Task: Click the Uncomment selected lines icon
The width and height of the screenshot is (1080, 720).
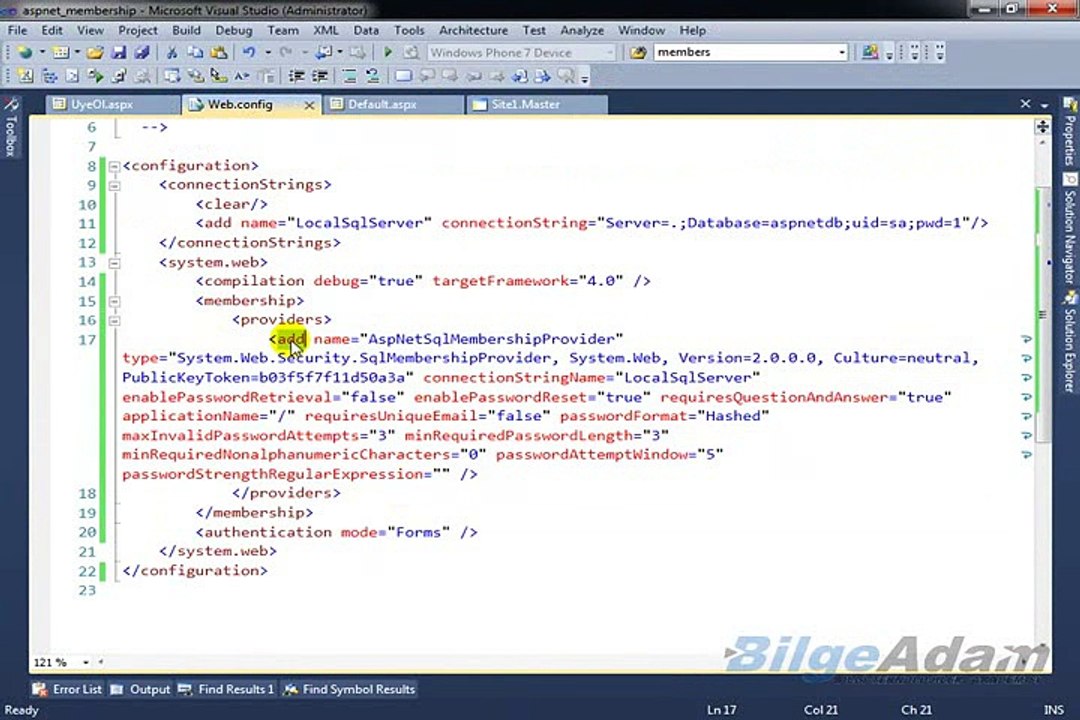Action: pyautogui.click(x=372, y=76)
